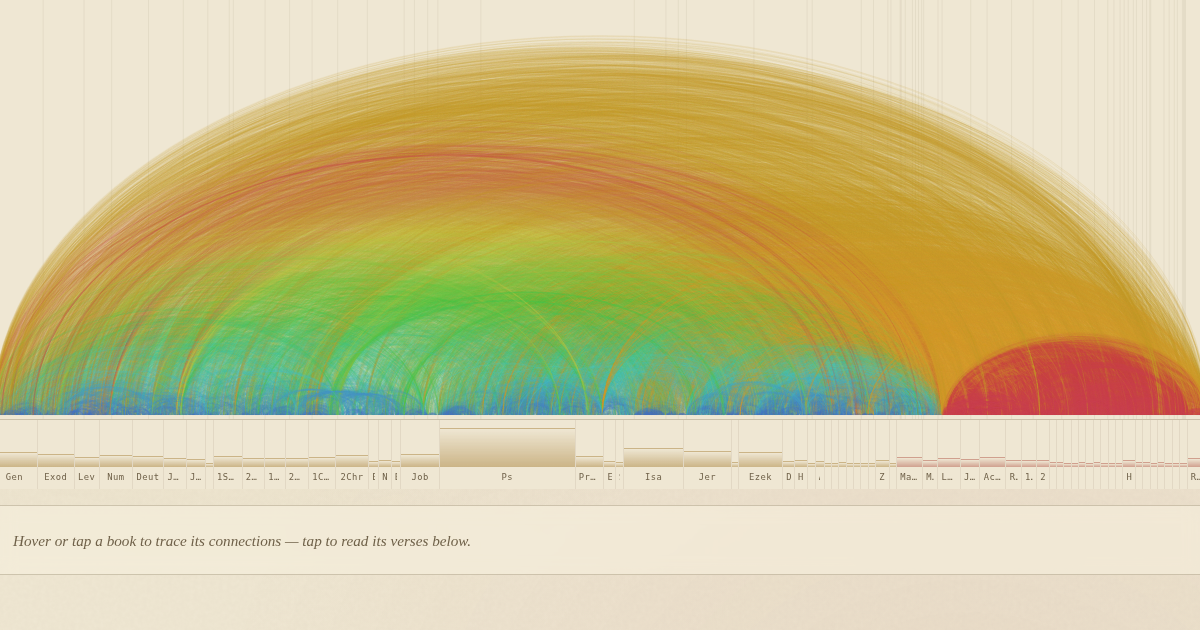This screenshot has height=630, width=1200.
Task: Open the 1C… (1 Chronicles) segment
Action: [x=322, y=454]
